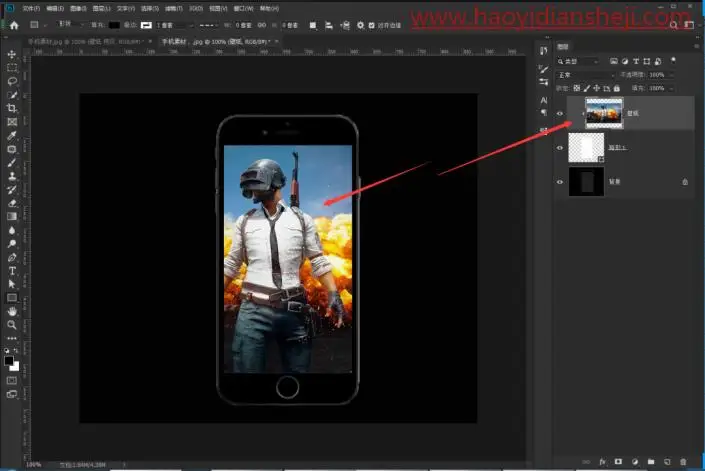Select the Dodge tool
Image resolution: width=705 pixels, height=471 pixels.
[12, 244]
